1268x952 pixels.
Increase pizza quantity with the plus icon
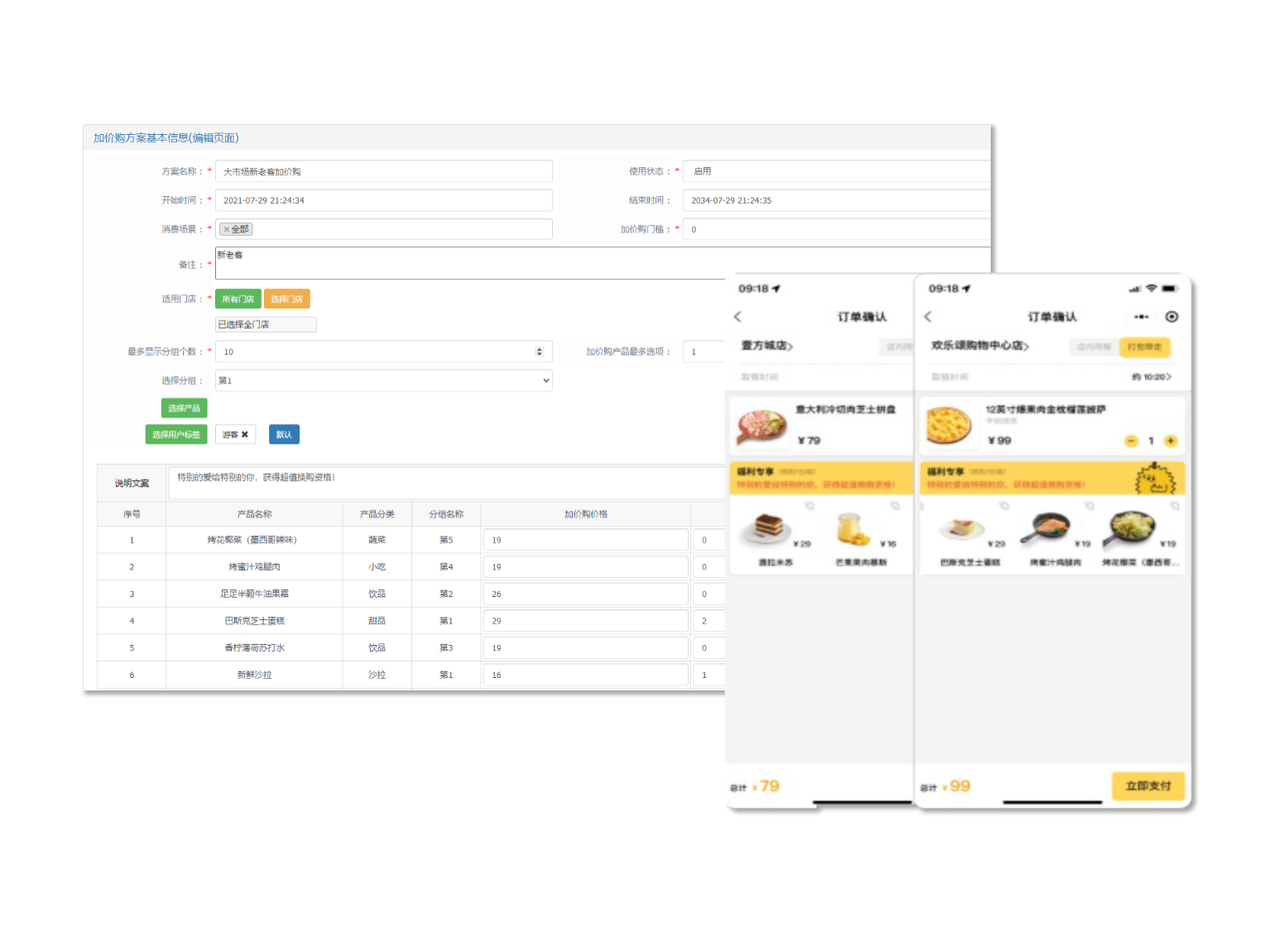point(1170,441)
